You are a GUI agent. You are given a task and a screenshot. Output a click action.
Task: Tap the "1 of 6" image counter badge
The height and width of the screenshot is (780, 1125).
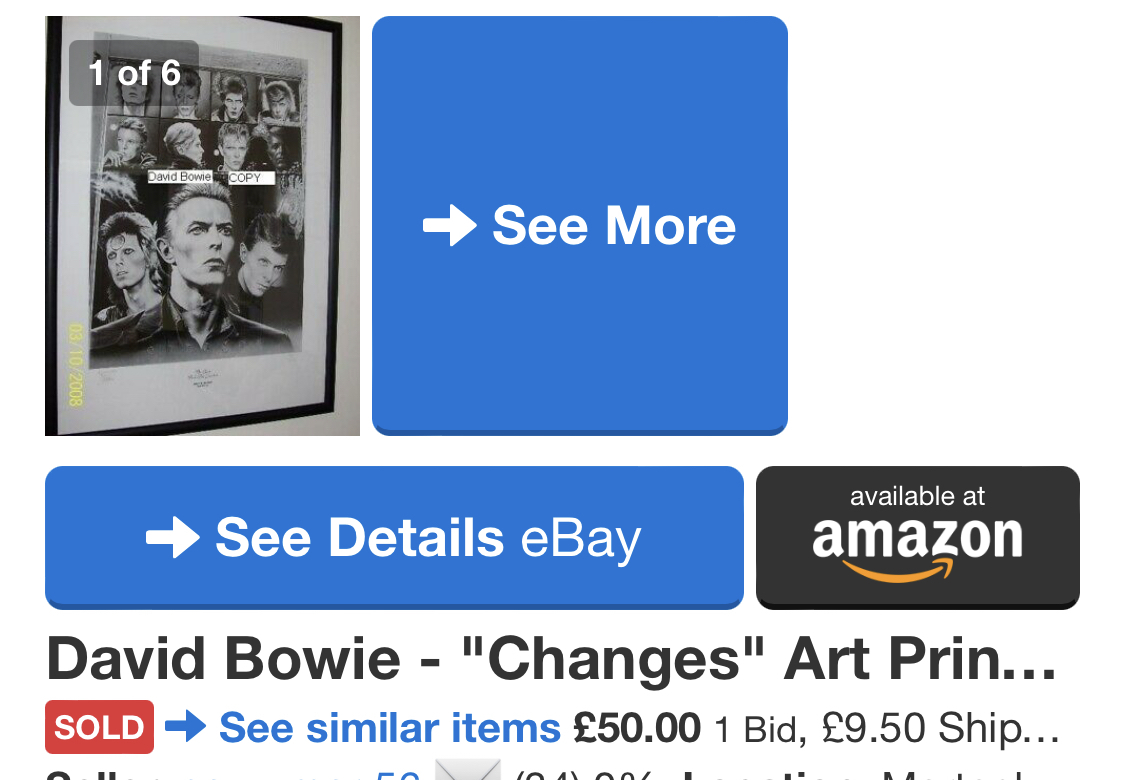point(134,73)
